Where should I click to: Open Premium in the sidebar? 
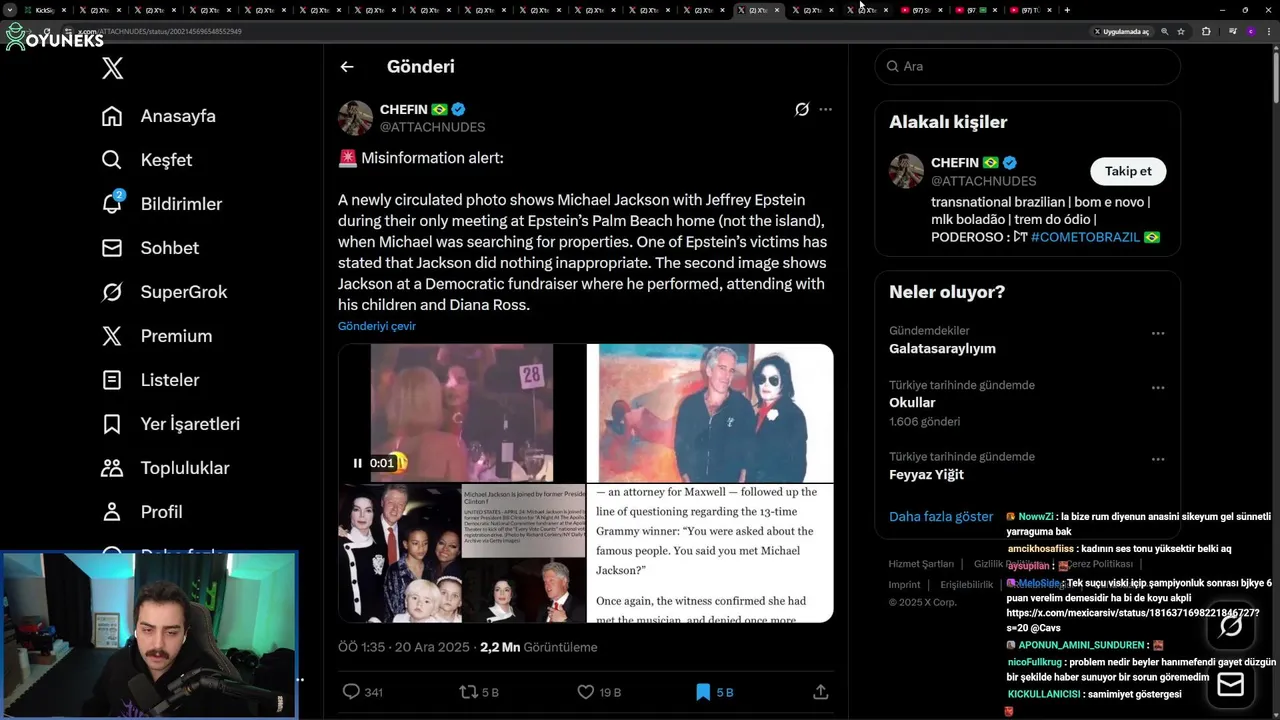pos(157,336)
